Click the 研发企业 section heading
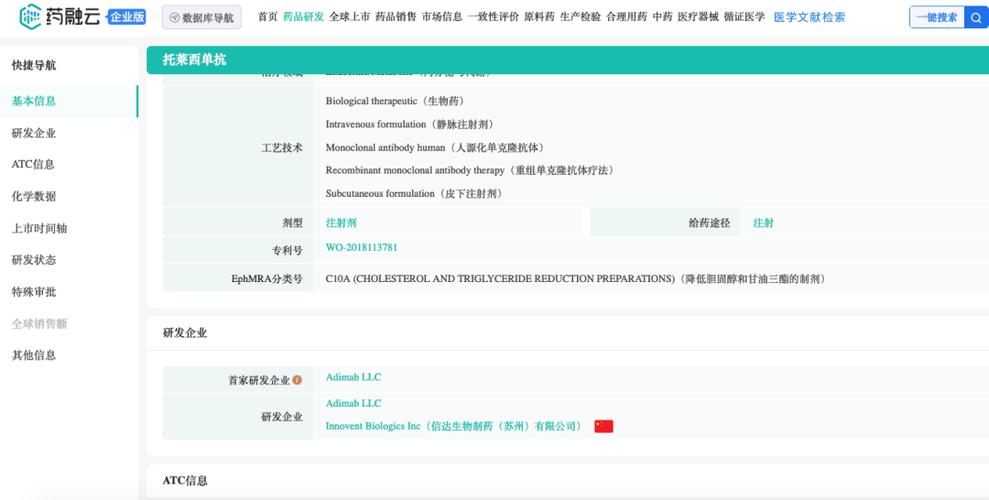The width and height of the screenshot is (989, 500). [x=185, y=333]
